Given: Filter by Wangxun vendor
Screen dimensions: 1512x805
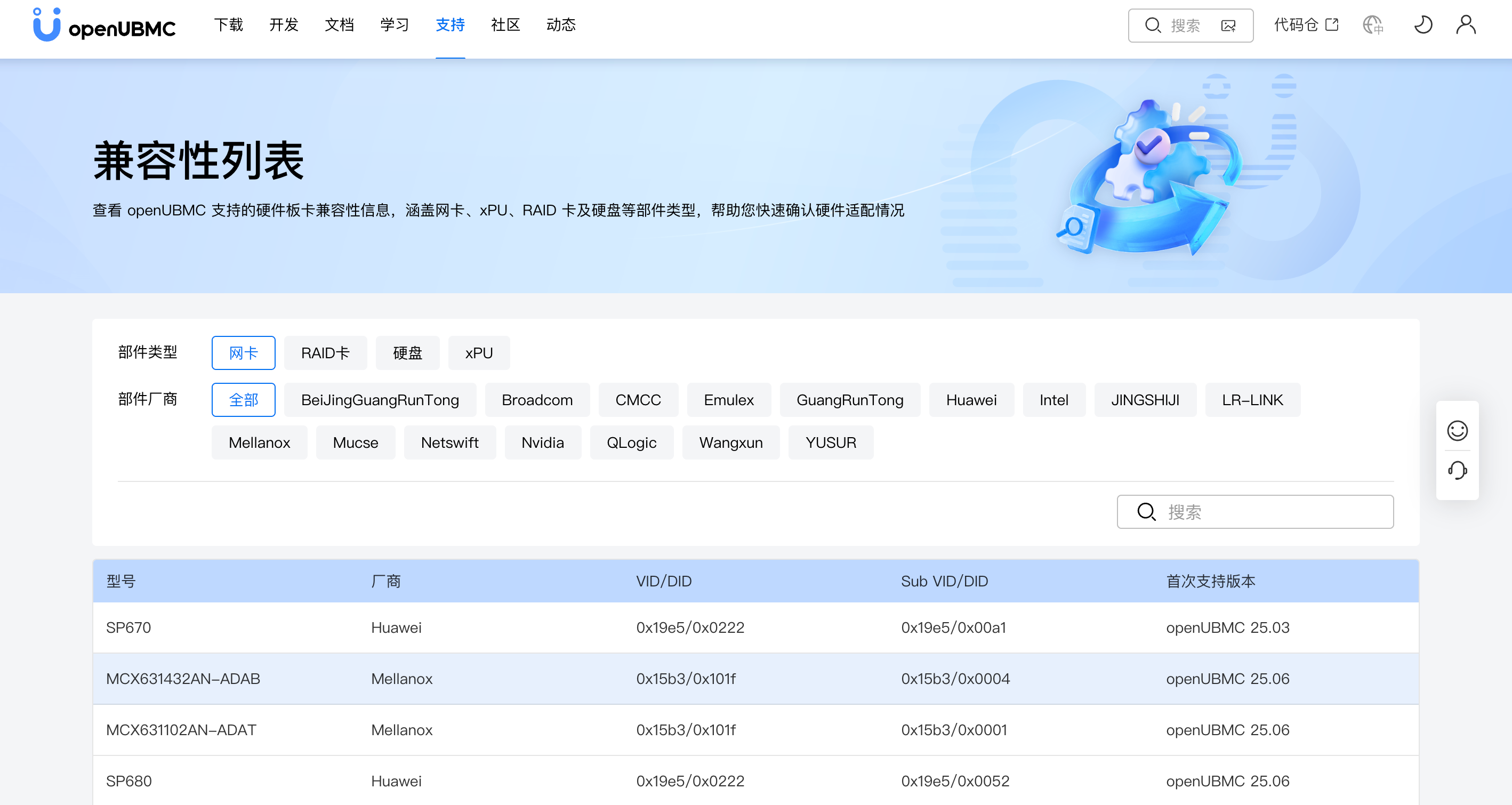Looking at the screenshot, I should click(731, 442).
